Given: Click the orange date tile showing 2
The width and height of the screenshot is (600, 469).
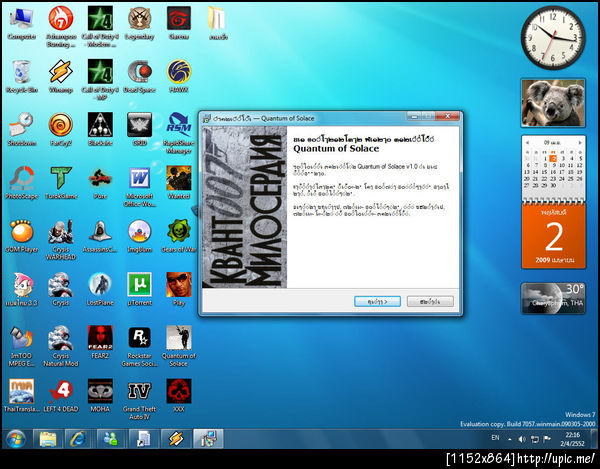Looking at the screenshot, I should (553, 235).
